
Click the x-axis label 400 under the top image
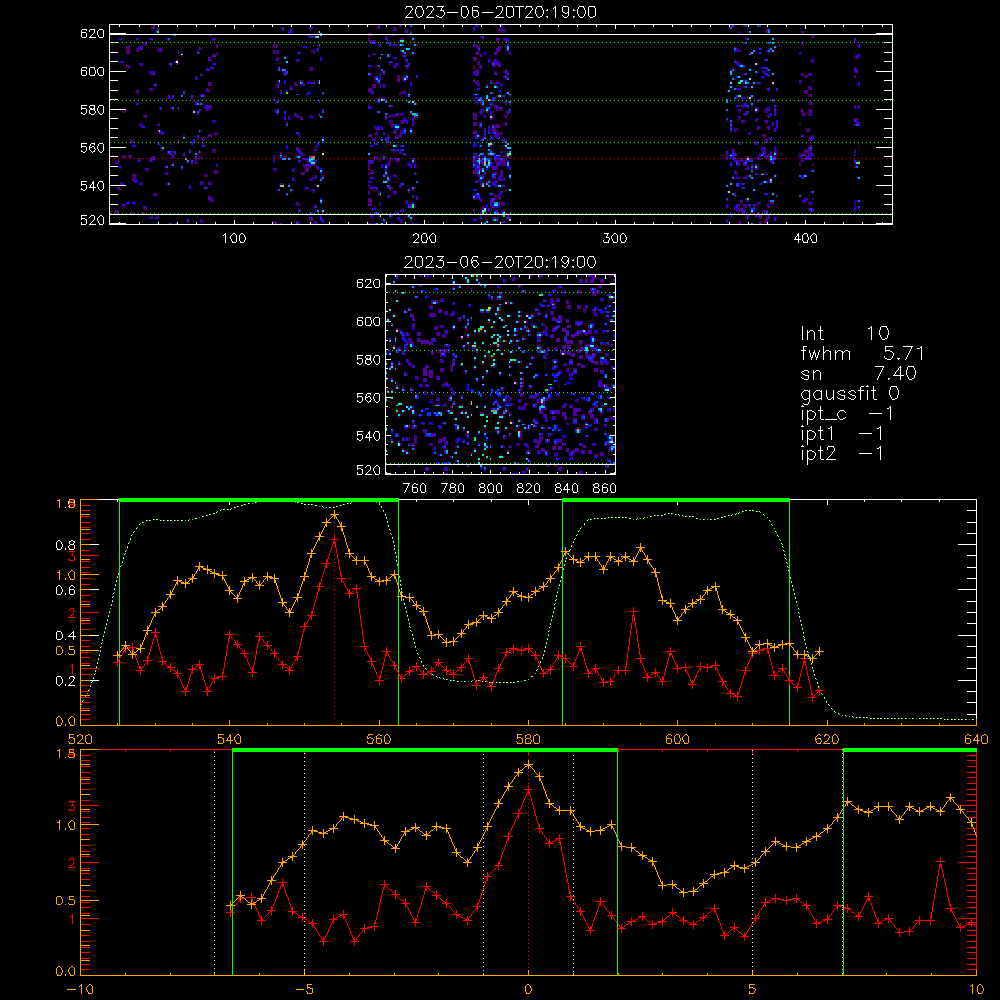click(805, 239)
